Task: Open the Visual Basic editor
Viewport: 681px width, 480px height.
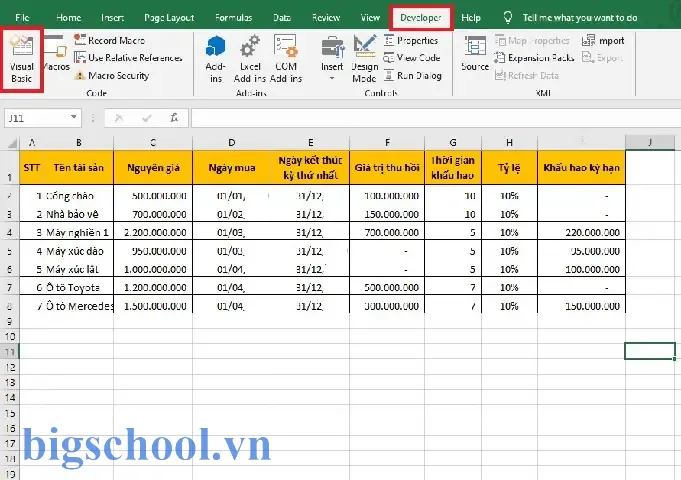Action: 22,60
